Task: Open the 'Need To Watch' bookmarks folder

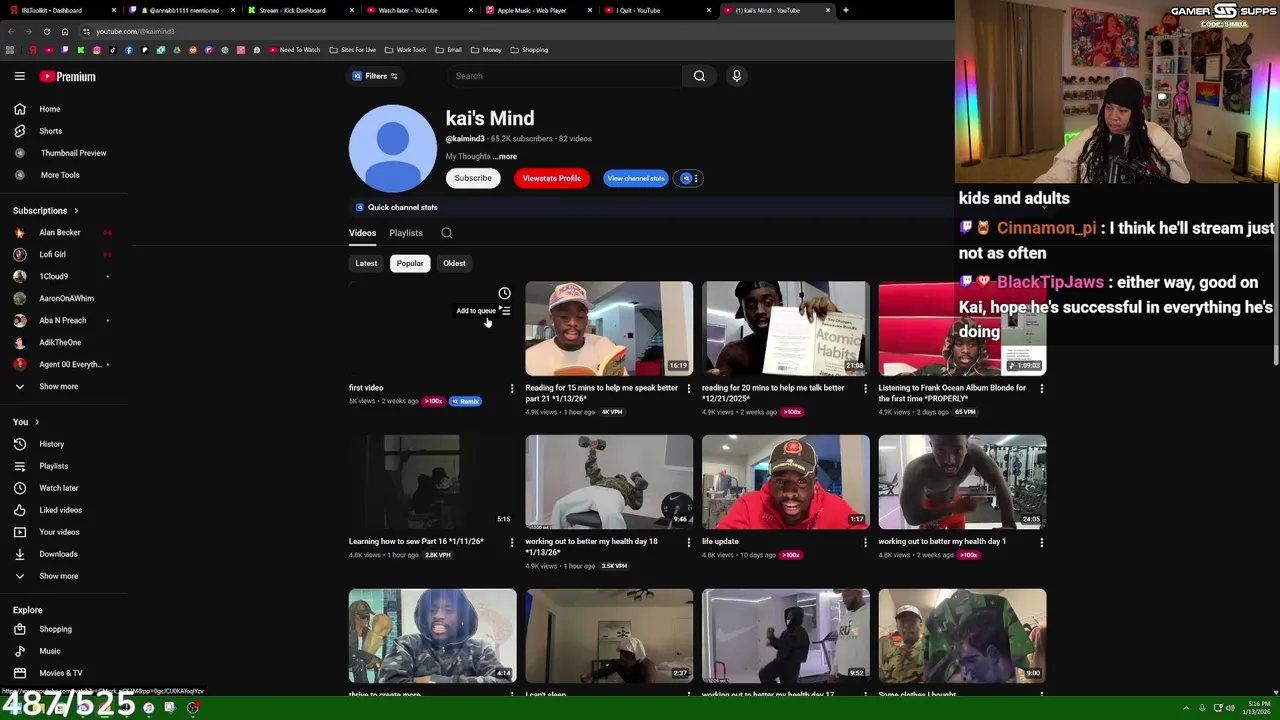Action: [294, 50]
